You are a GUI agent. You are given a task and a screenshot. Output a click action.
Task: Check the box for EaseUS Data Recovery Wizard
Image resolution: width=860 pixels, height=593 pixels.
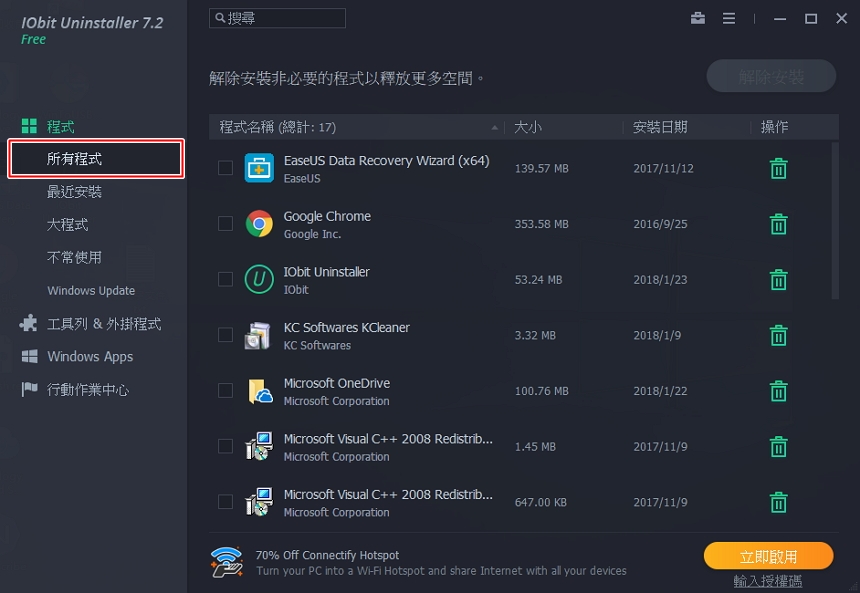point(225,168)
